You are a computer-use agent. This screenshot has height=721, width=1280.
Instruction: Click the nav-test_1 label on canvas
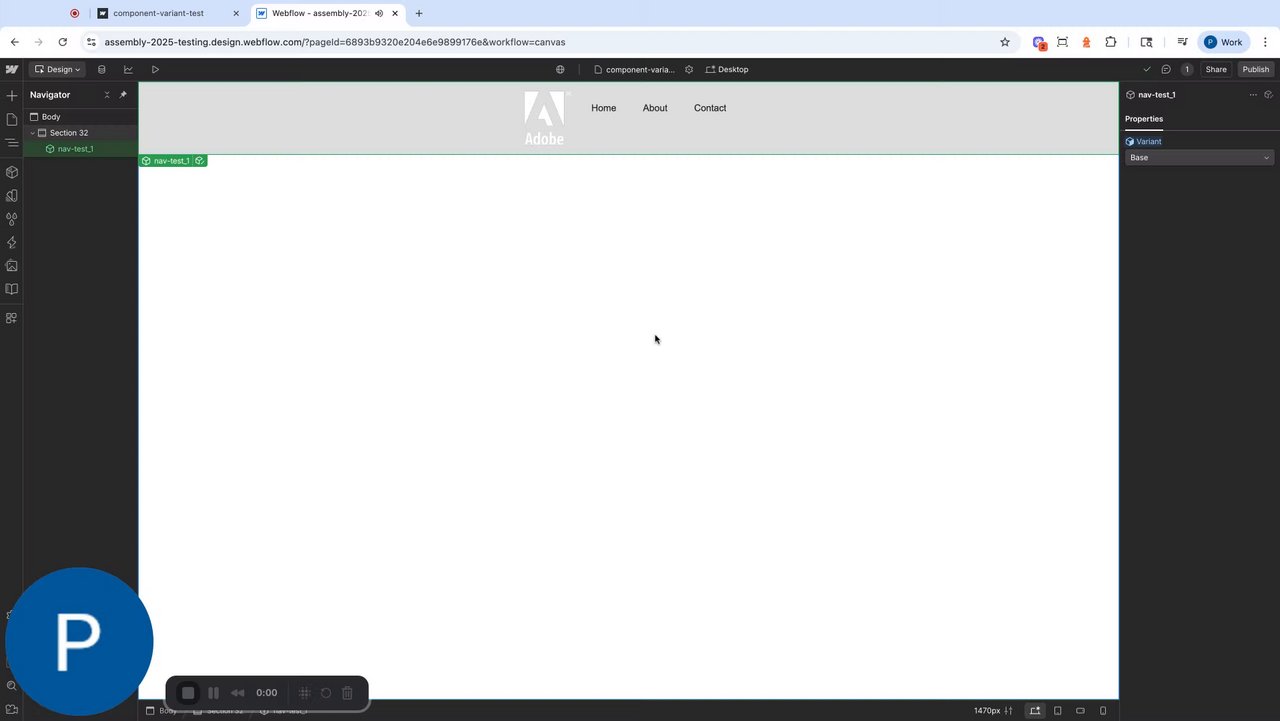pos(171,161)
